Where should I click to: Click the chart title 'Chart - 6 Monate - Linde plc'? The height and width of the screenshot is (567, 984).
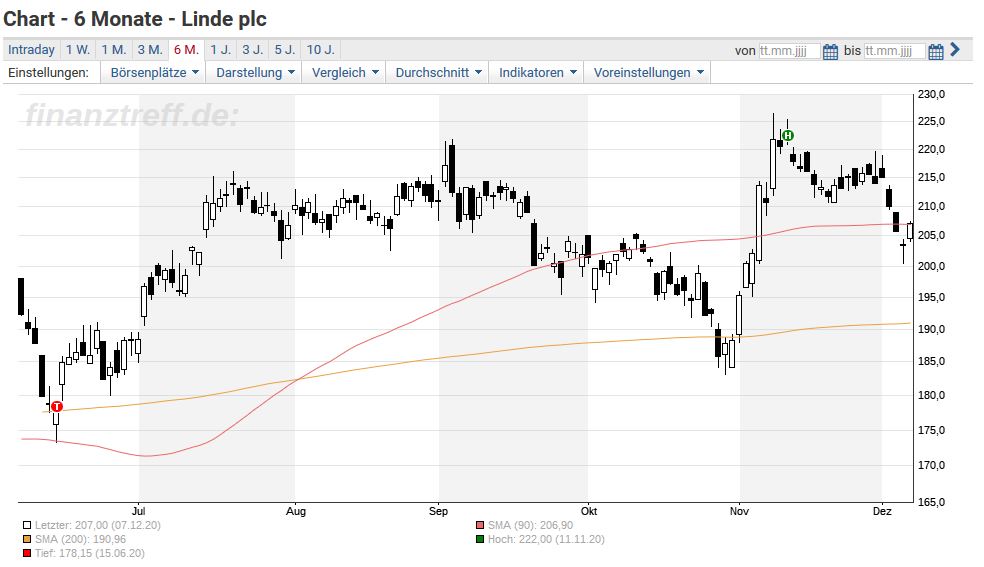click(135, 19)
